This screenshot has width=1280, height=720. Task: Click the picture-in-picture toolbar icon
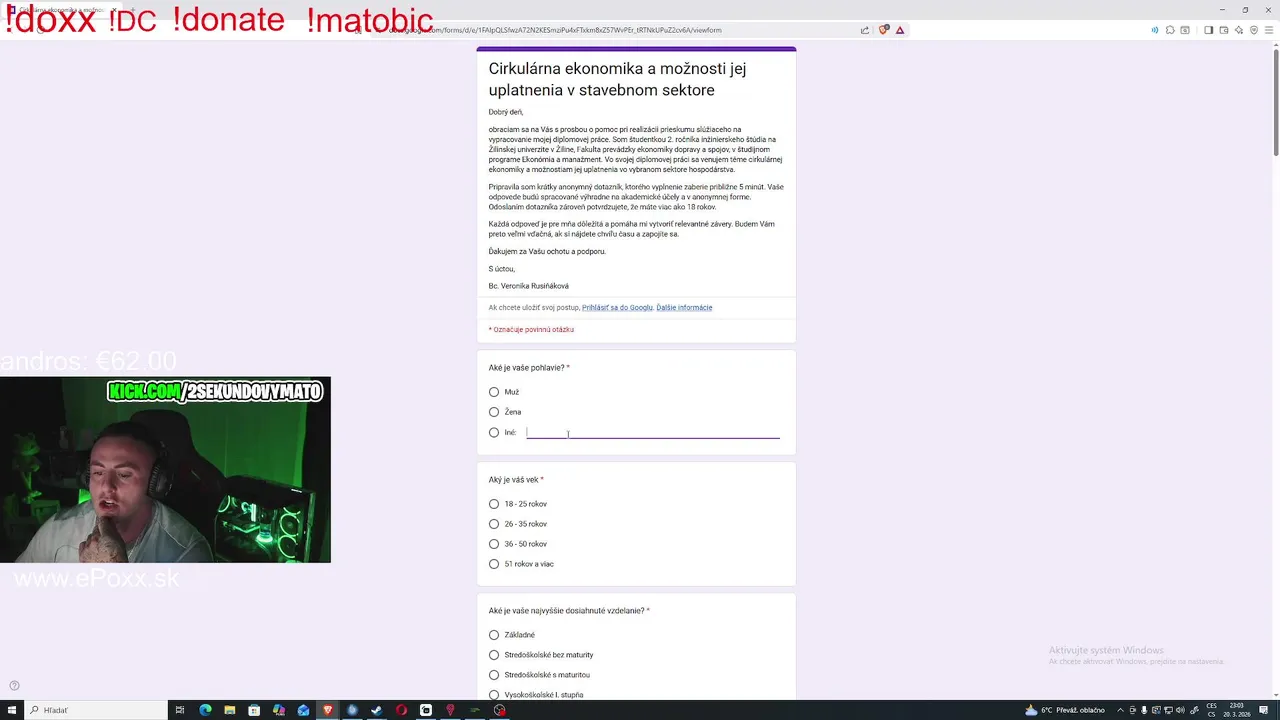pyautogui.click(x=1185, y=30)
